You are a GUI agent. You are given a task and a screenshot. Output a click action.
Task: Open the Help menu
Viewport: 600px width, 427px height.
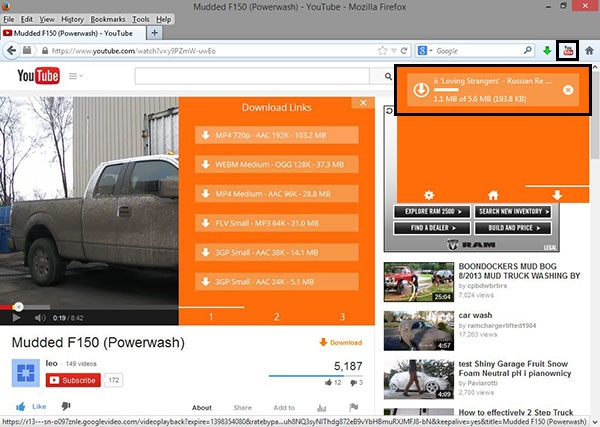point(164,19)
